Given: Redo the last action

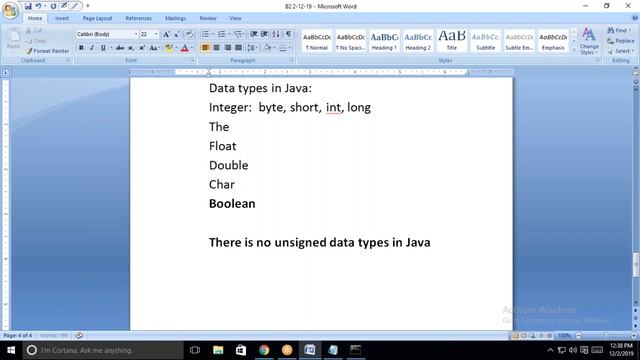Looking at the screenshot, I should [53, 6].
